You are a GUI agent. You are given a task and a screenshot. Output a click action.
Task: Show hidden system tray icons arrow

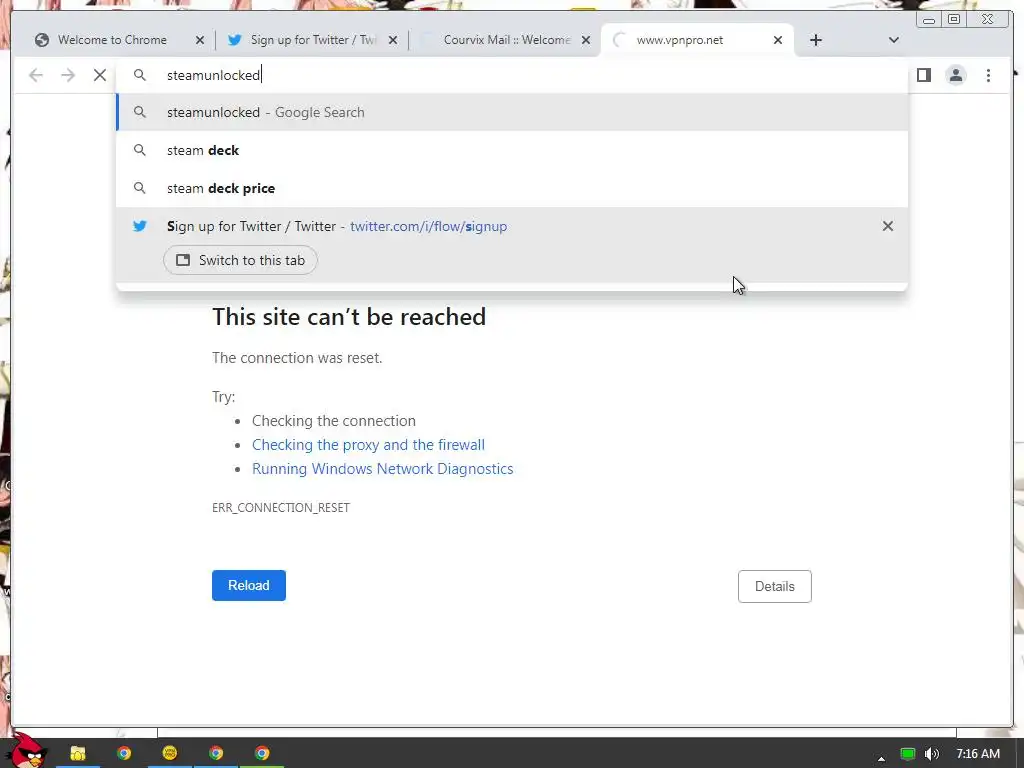pyautogui.click(x=882, y=758)
